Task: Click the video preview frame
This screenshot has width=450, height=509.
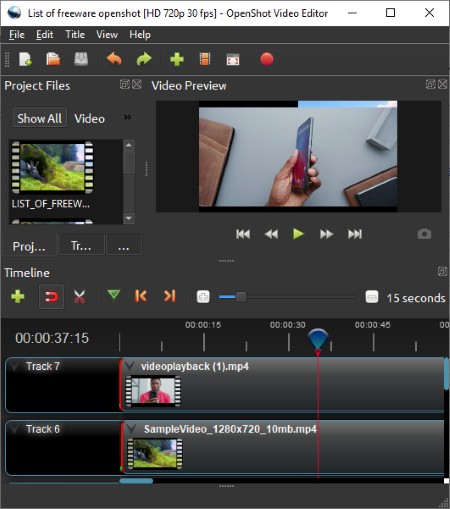Action: pos(298,156)
